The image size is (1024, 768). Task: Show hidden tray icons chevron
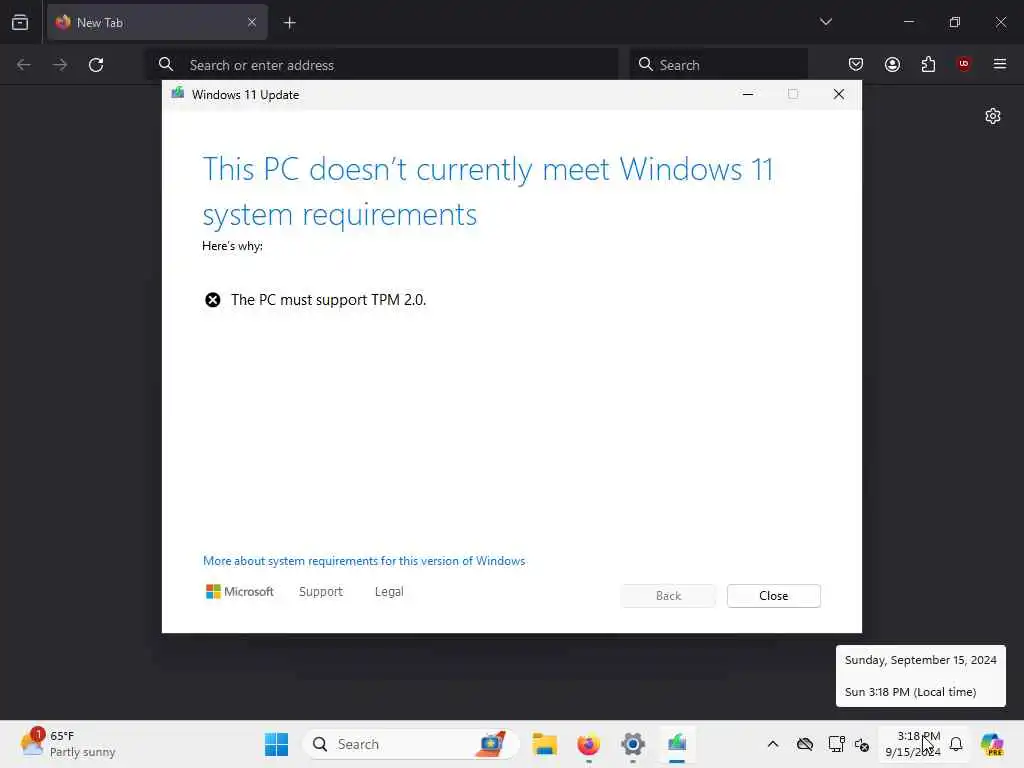(773, 744)
